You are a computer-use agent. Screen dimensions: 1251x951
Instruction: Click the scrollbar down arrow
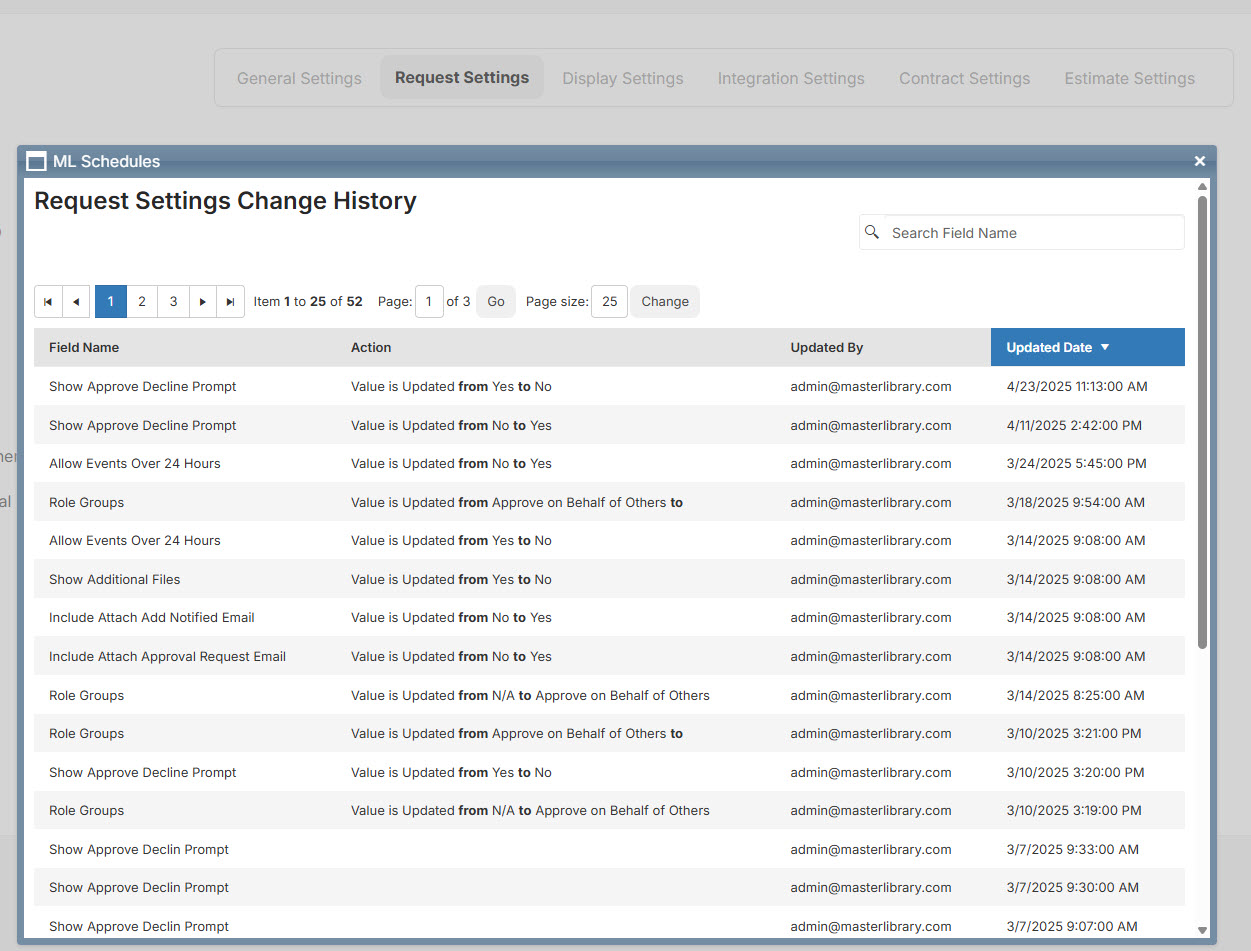[1202, 931]
